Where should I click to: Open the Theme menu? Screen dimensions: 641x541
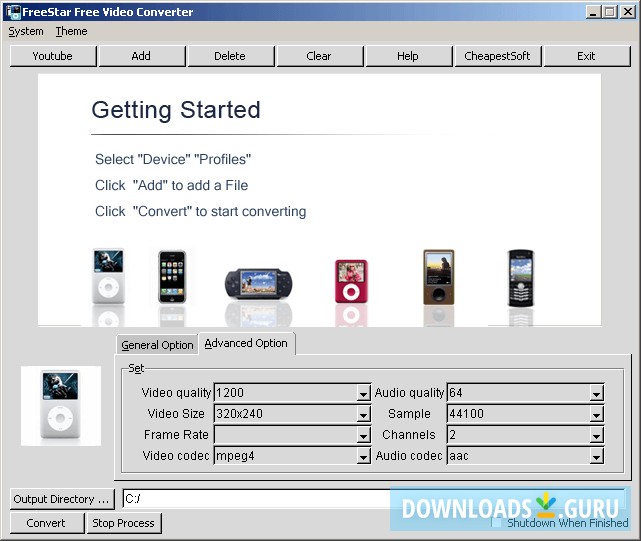[72, 31]
